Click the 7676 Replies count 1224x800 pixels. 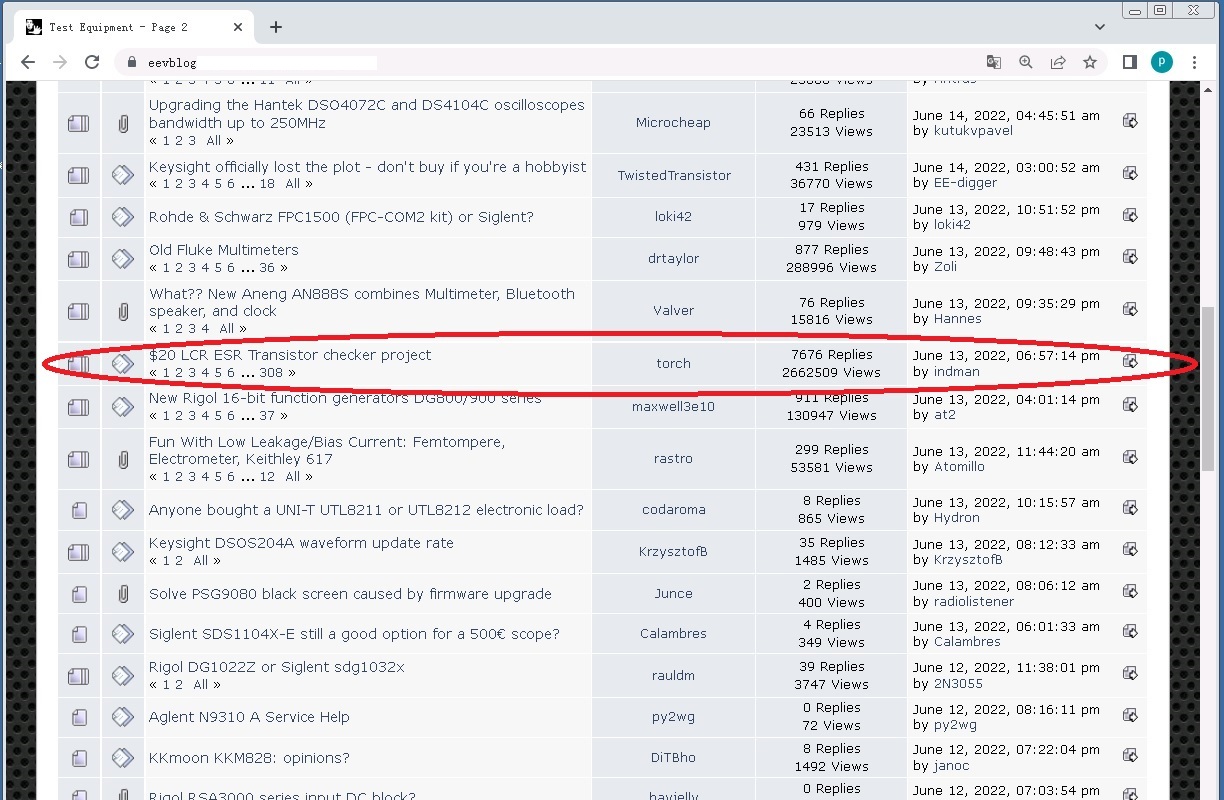831,355
